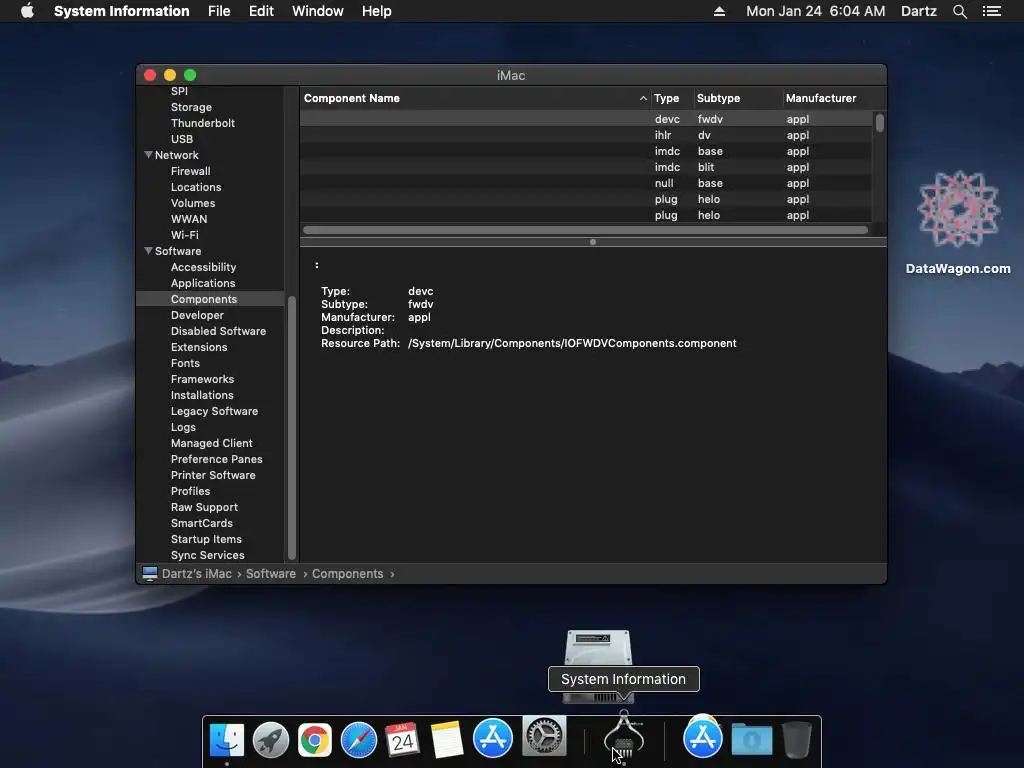Open the Help menu
Viewport: 1024px width, 768px height.
(x=377, y=11)
